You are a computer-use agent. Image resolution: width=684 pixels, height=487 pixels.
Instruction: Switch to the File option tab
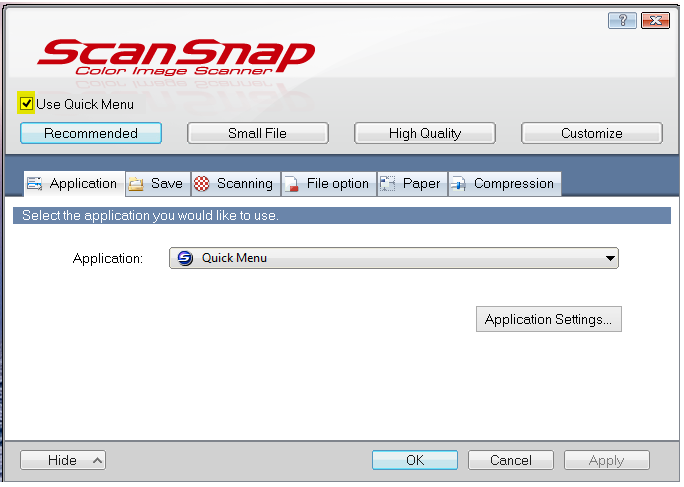tap(329, 184)
